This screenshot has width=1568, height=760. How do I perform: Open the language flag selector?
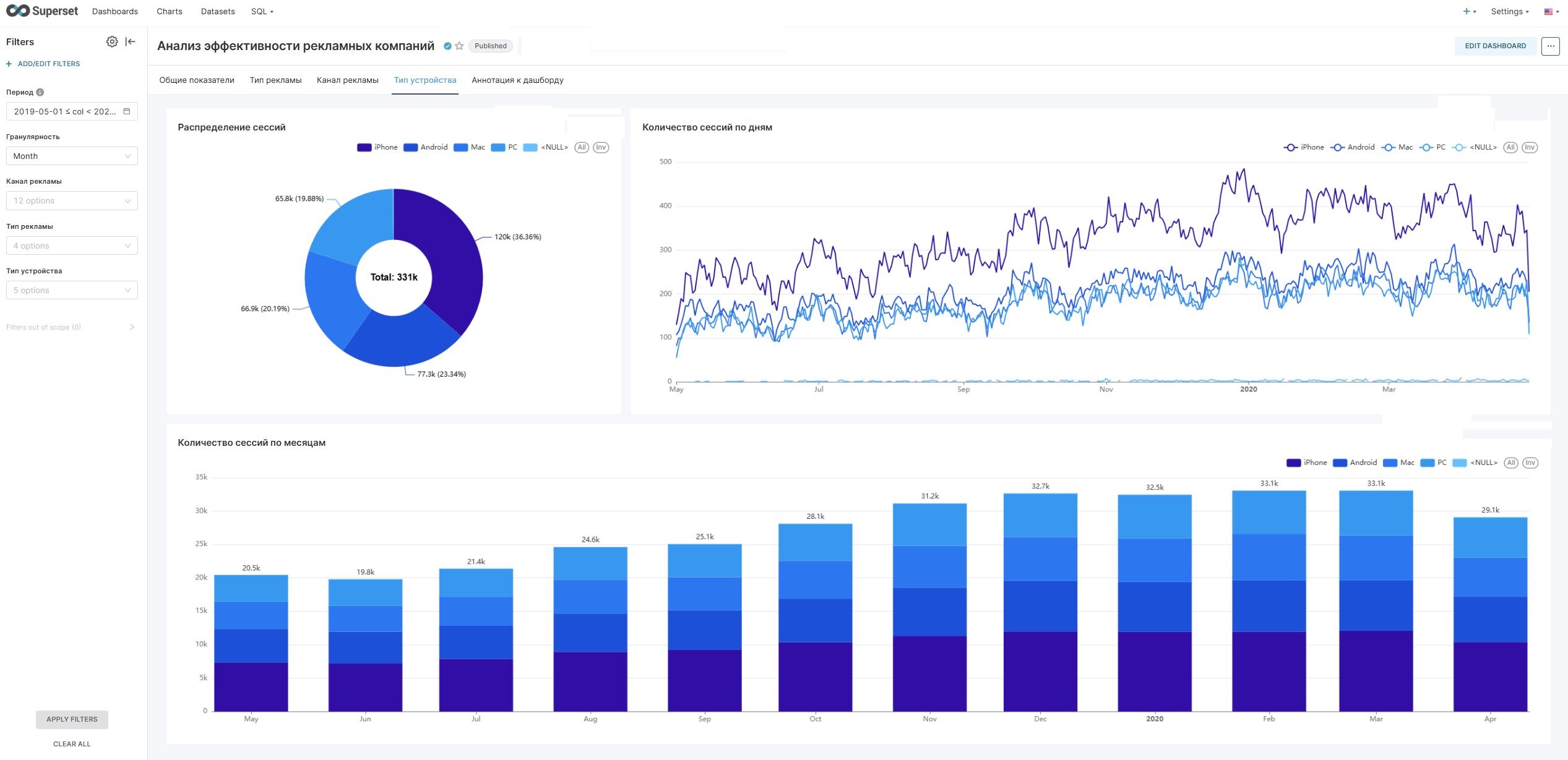1551,12
